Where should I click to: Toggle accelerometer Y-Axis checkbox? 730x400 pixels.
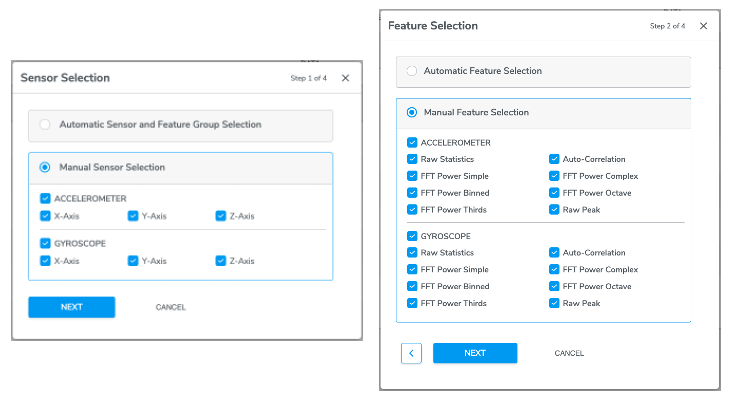tap(133, 216)
